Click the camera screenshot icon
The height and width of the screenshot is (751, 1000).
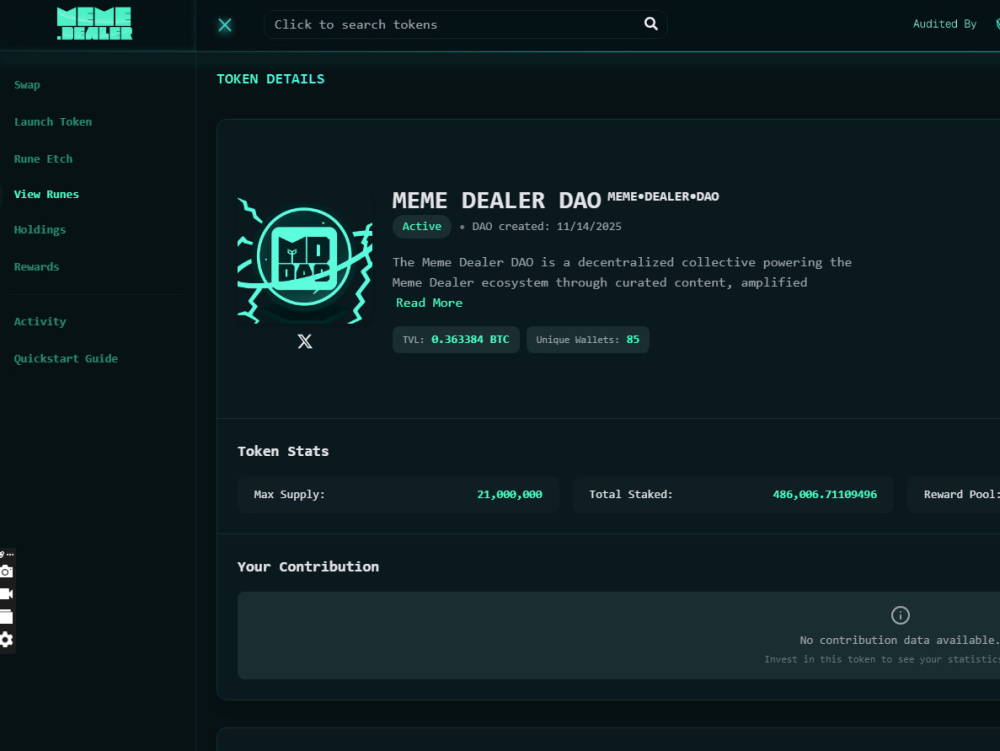tap(6, 571)
